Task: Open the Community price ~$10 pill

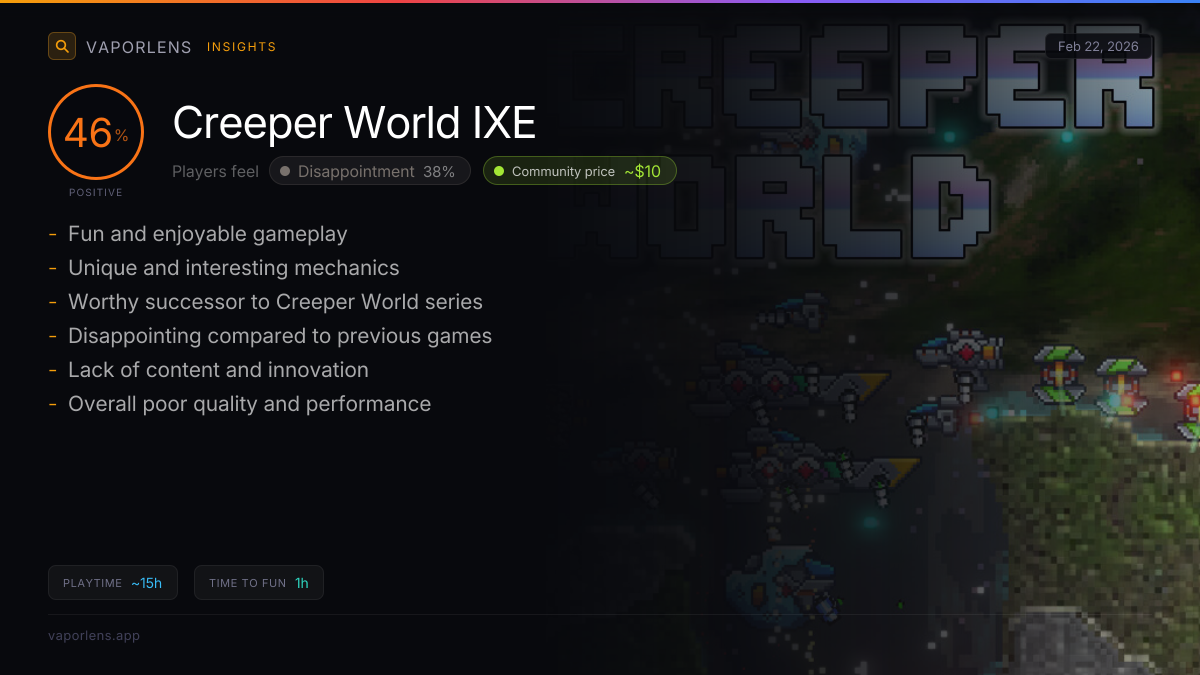Action: coord(580,171)
